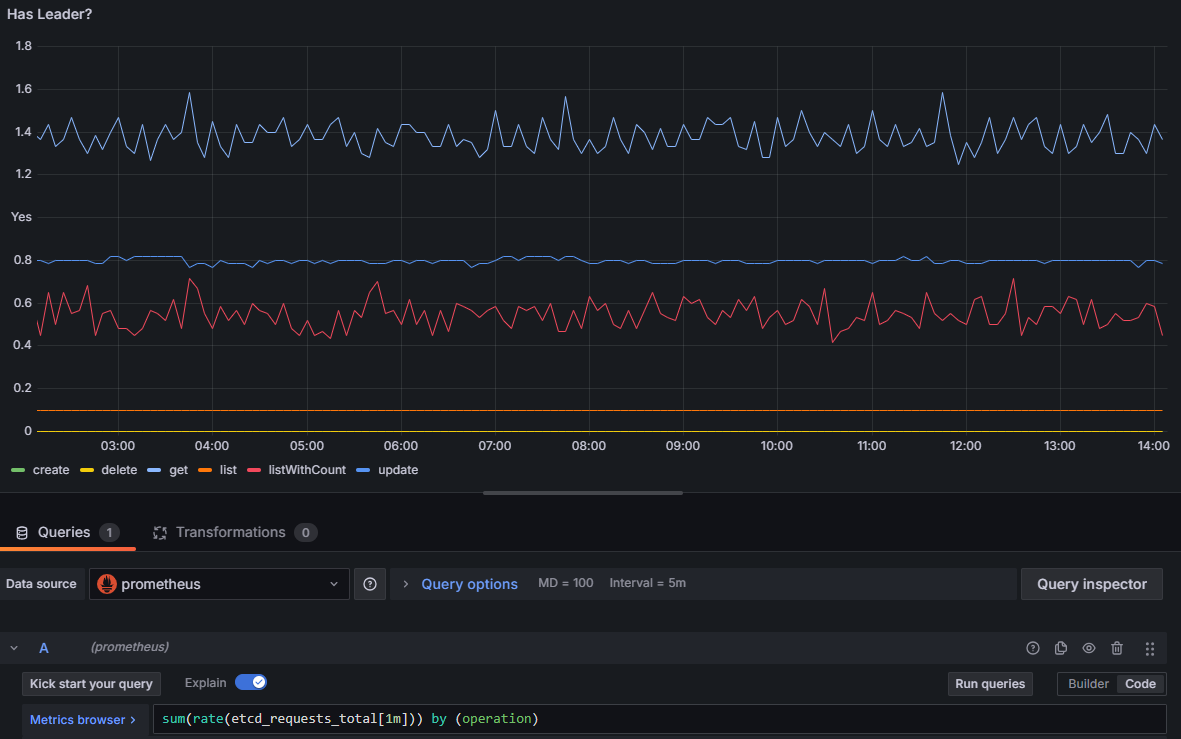
Task: Collapse query A row chevron
Action: tap(14, 648)
